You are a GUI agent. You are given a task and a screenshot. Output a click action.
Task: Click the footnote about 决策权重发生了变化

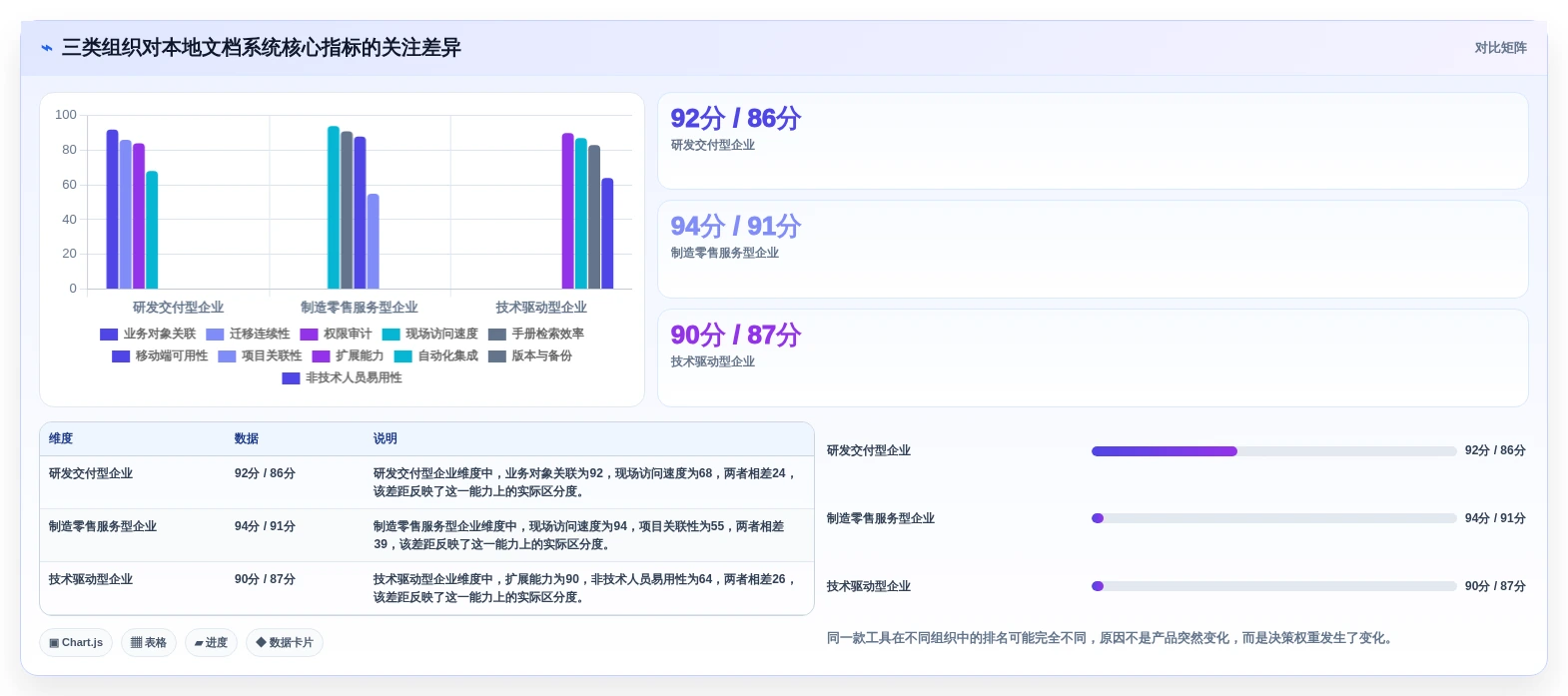[x=1110, y=638]
